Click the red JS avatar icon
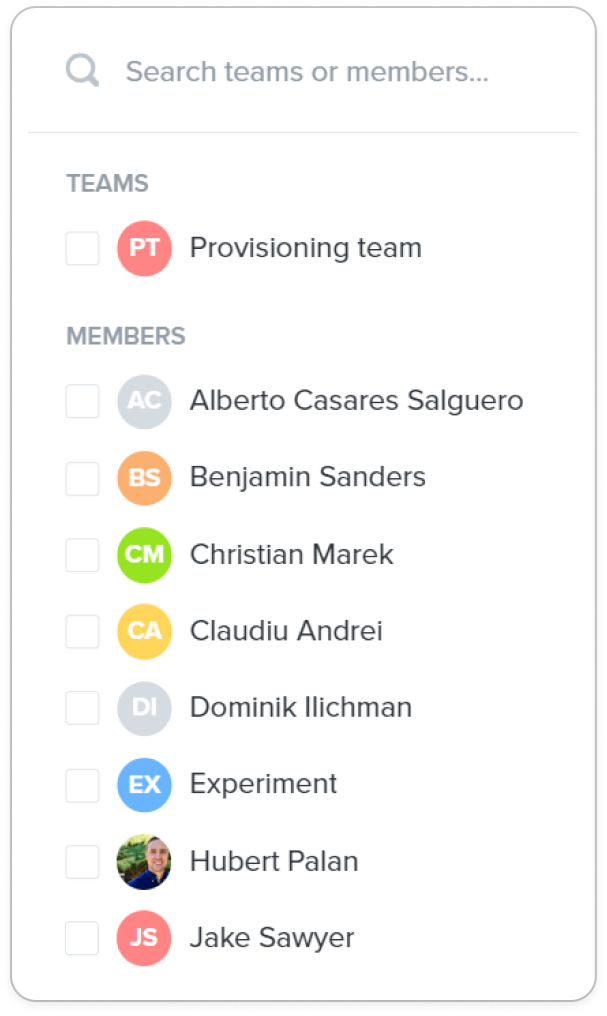Image resolution: width=607 pixels, height=1016 pixels. pyautogui.click(x=144, y=938)
